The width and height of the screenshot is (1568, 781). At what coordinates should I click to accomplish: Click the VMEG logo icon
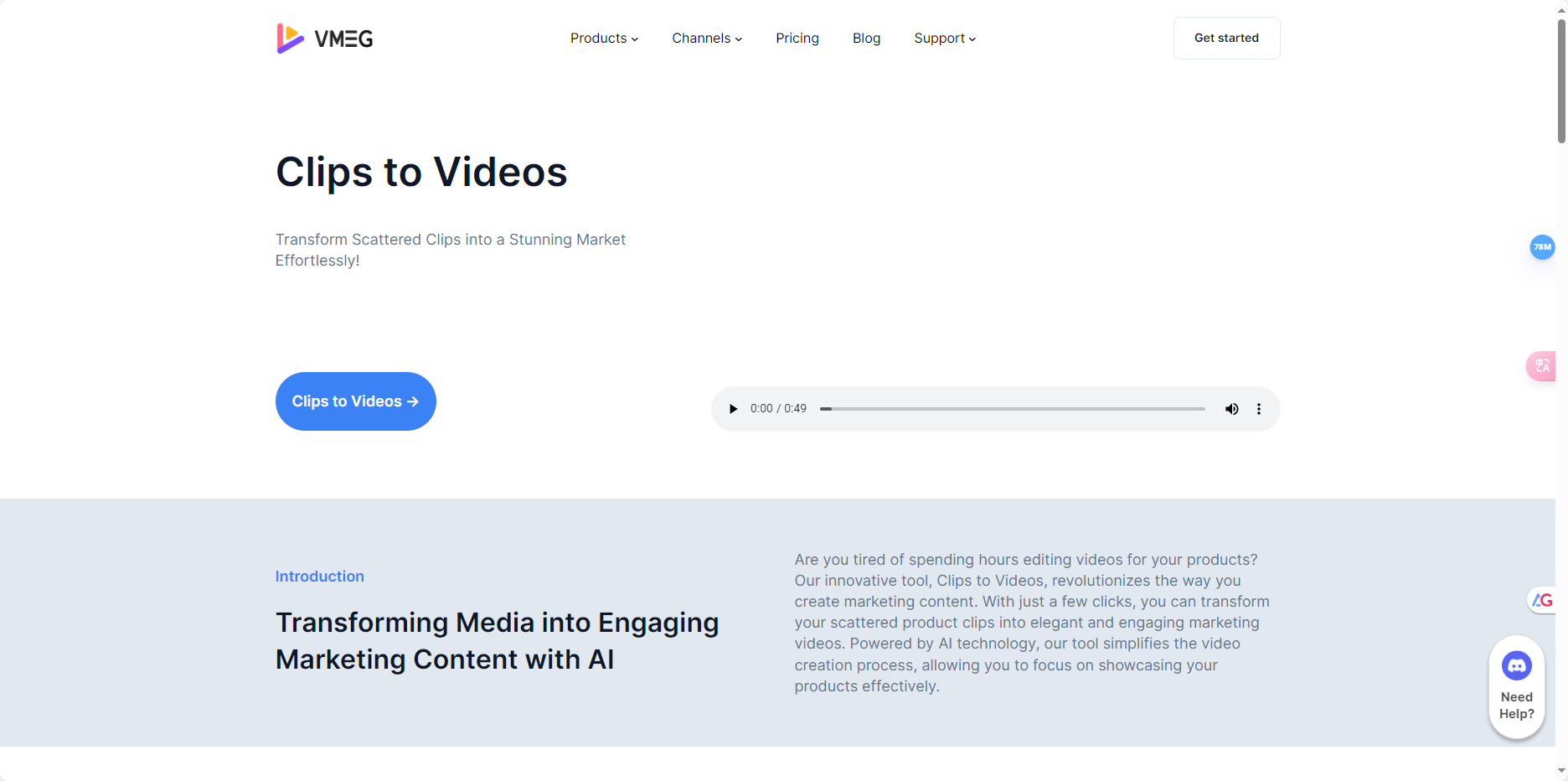(288, 38)
